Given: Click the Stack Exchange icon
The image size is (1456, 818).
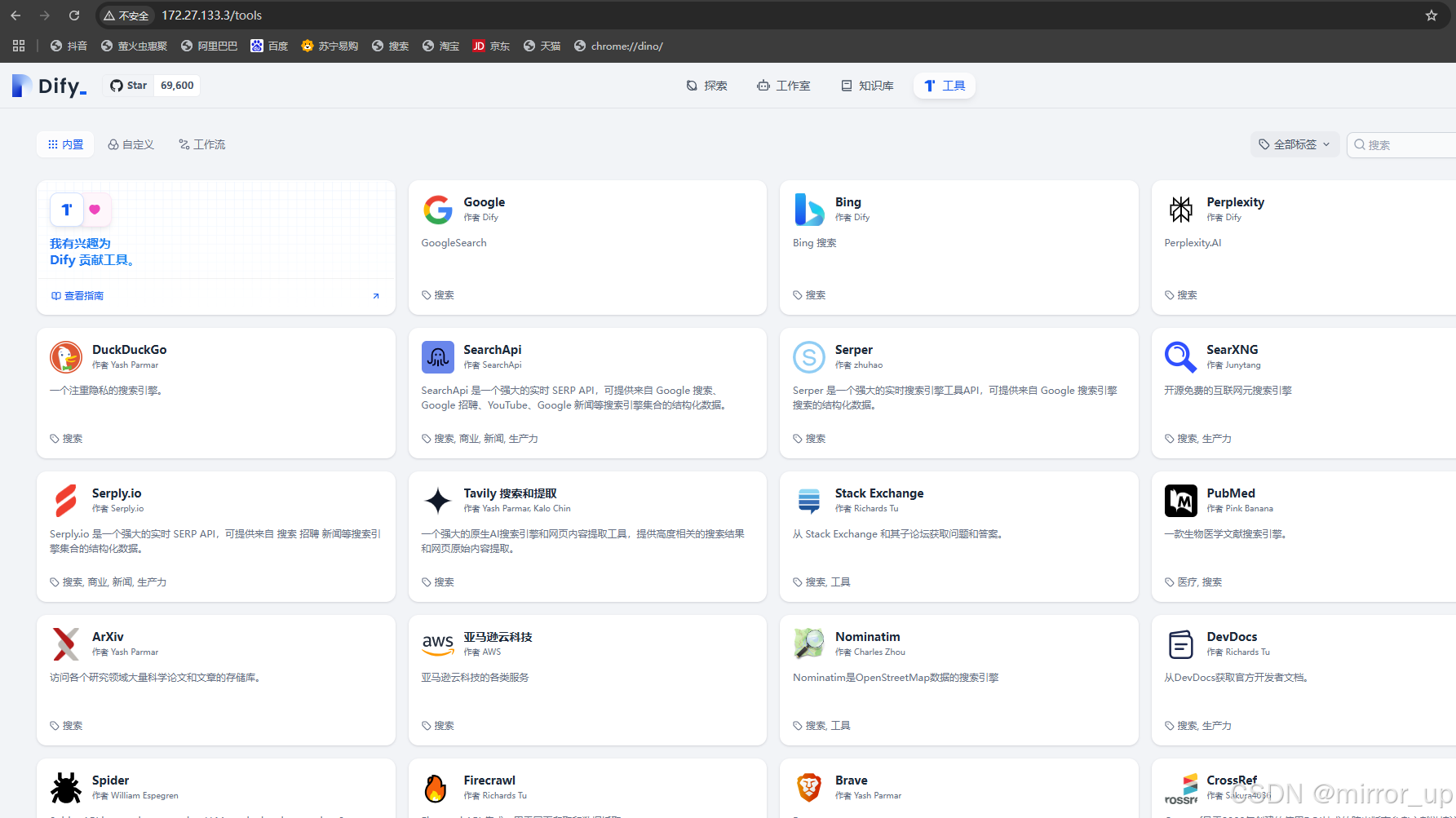Looking at the screenshot, I should 809,501.
